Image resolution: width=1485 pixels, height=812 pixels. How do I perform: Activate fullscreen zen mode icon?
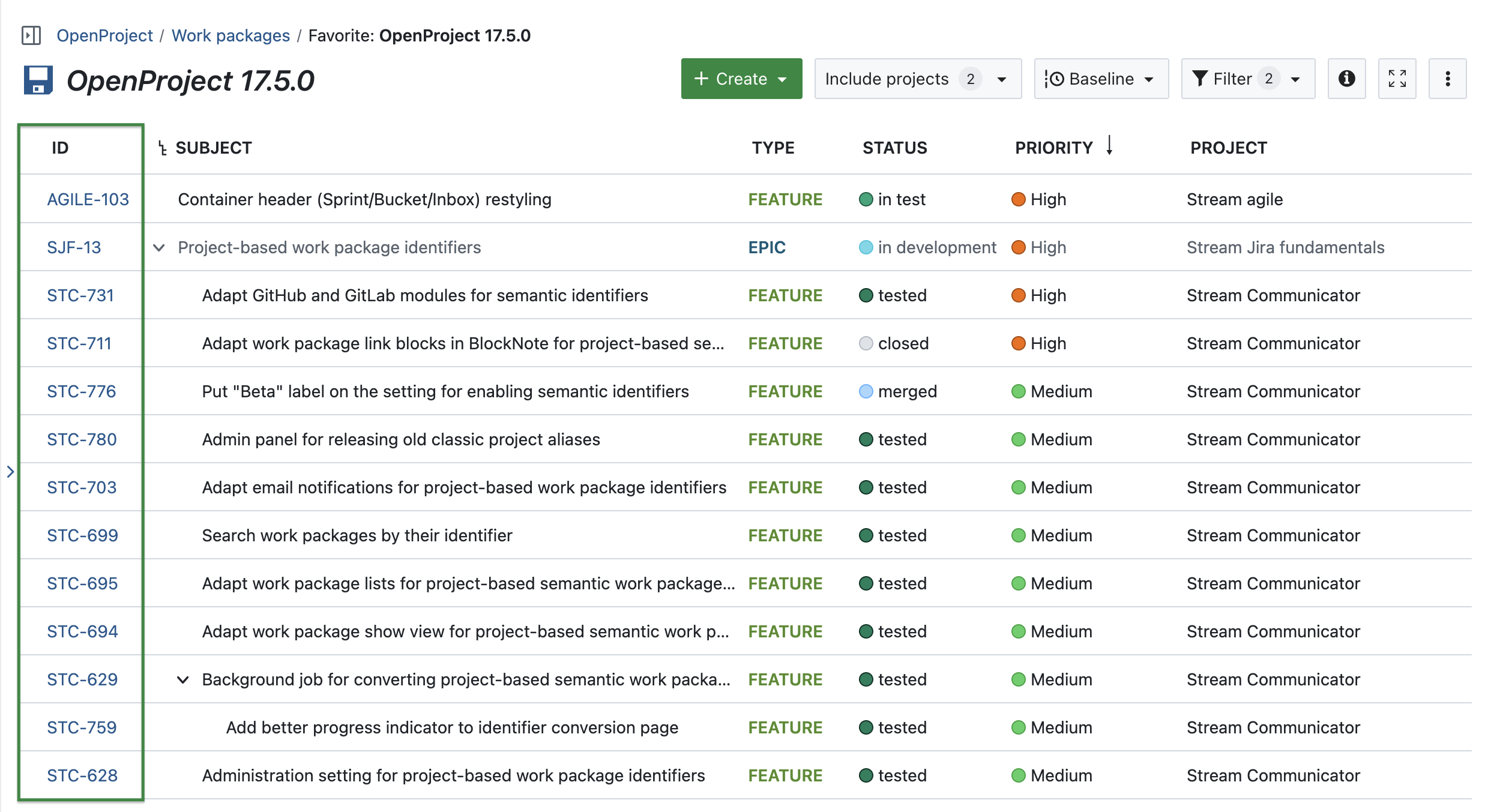(1397, 79)
